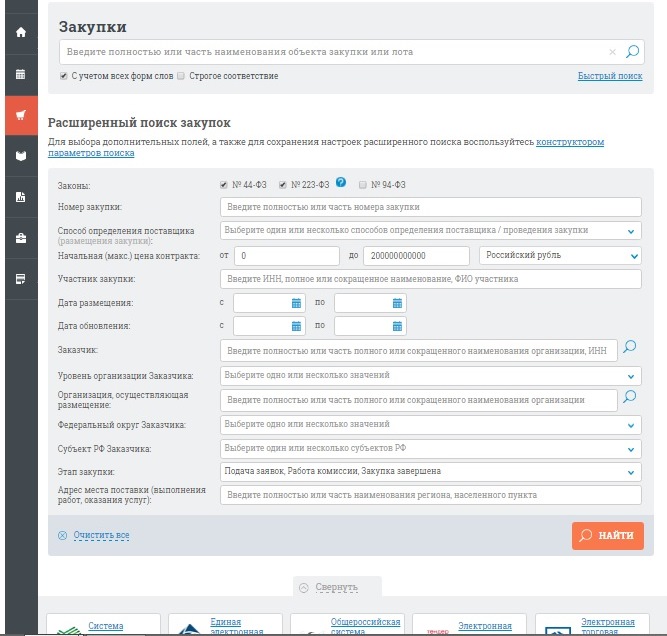The width and height of the screenshot is (667, 636).
Task: Clear the top search field with the X icon
Action: click(613, 52)
